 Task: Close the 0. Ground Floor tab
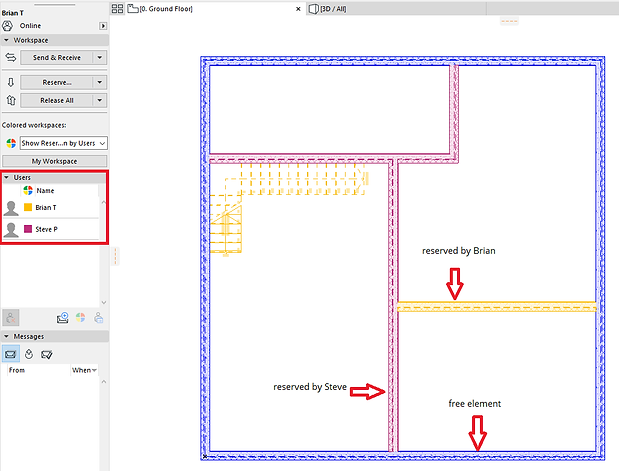pos(298,9)
